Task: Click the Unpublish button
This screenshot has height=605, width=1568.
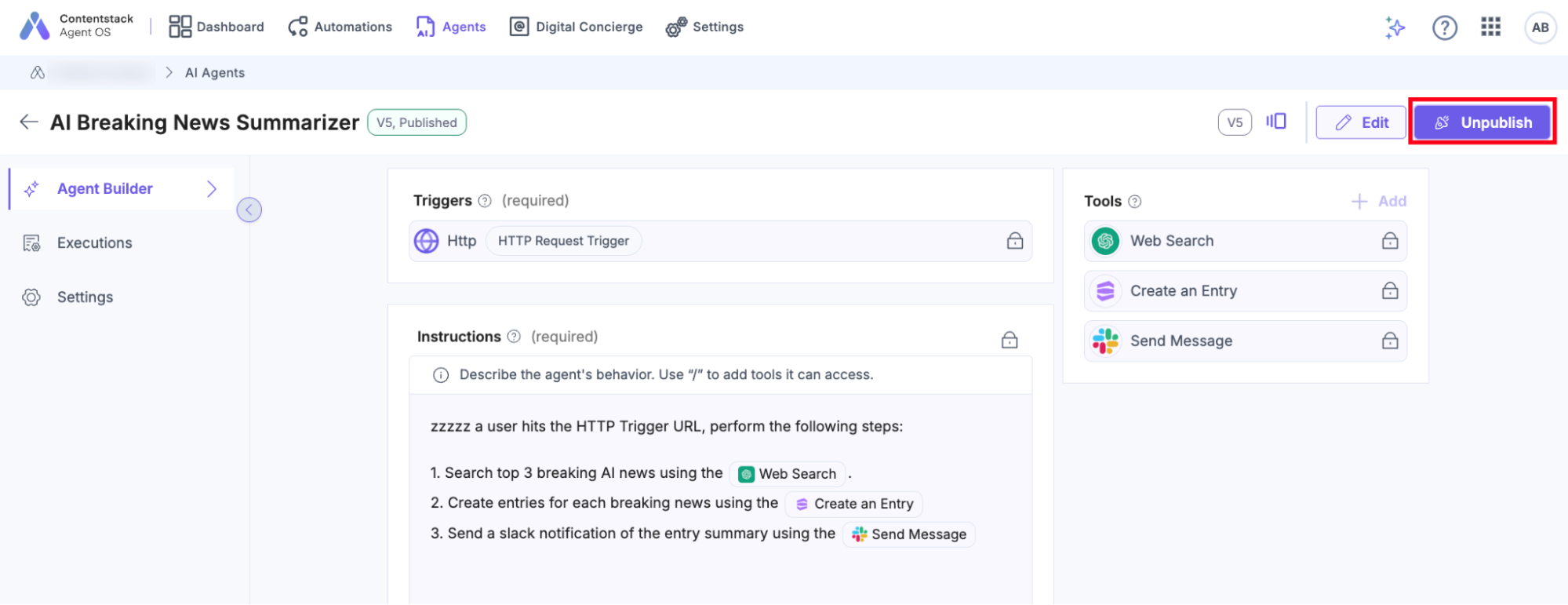Action: [1482, 122]
